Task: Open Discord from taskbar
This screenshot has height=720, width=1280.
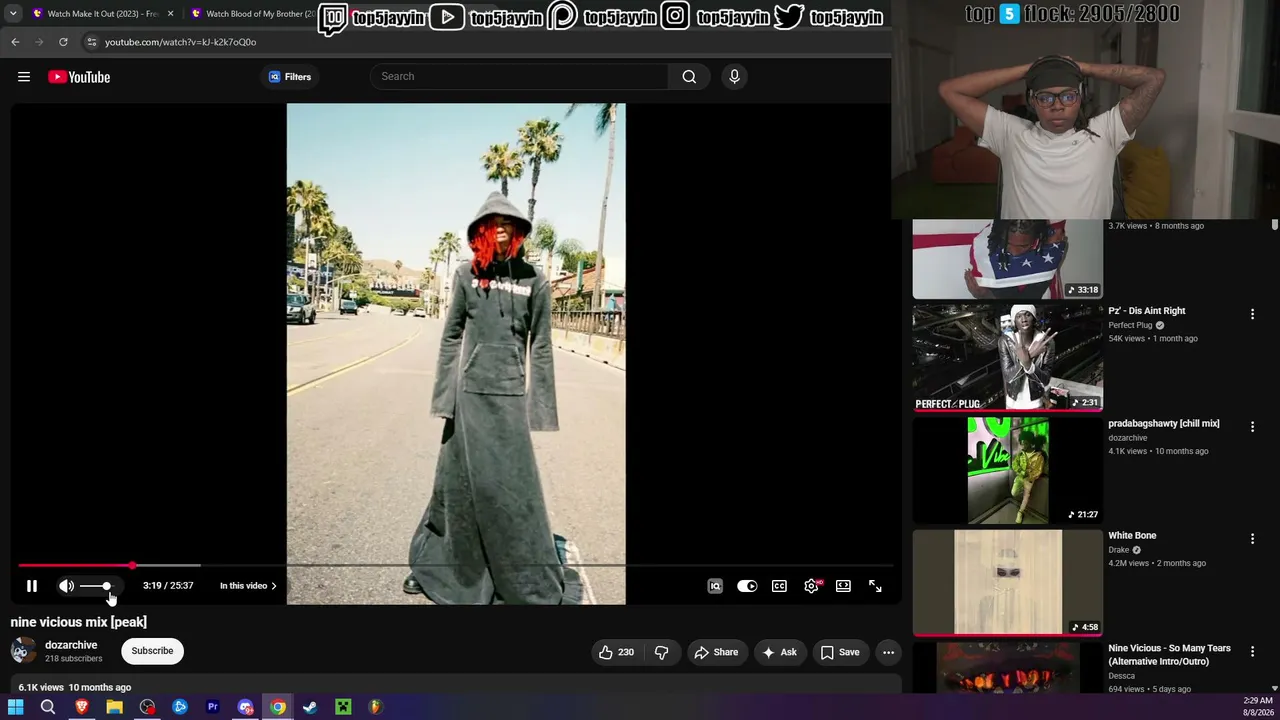Action: [x=245, y=707]
